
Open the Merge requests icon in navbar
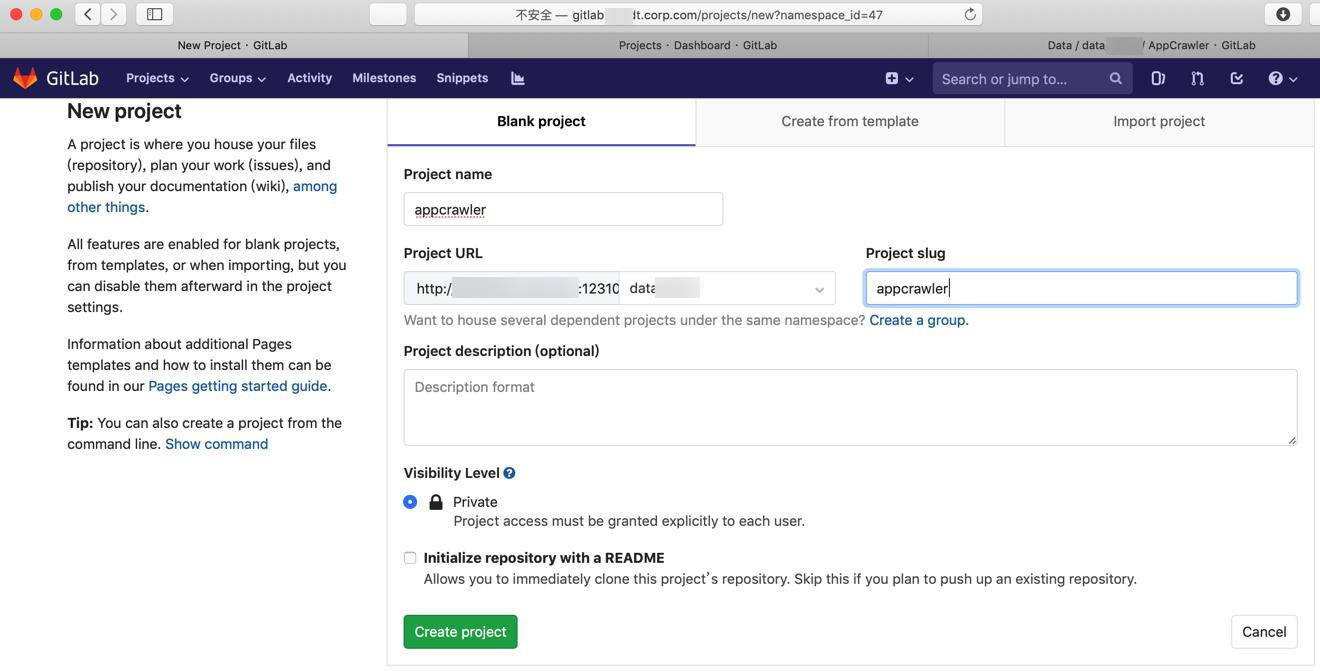(1197, 78)
